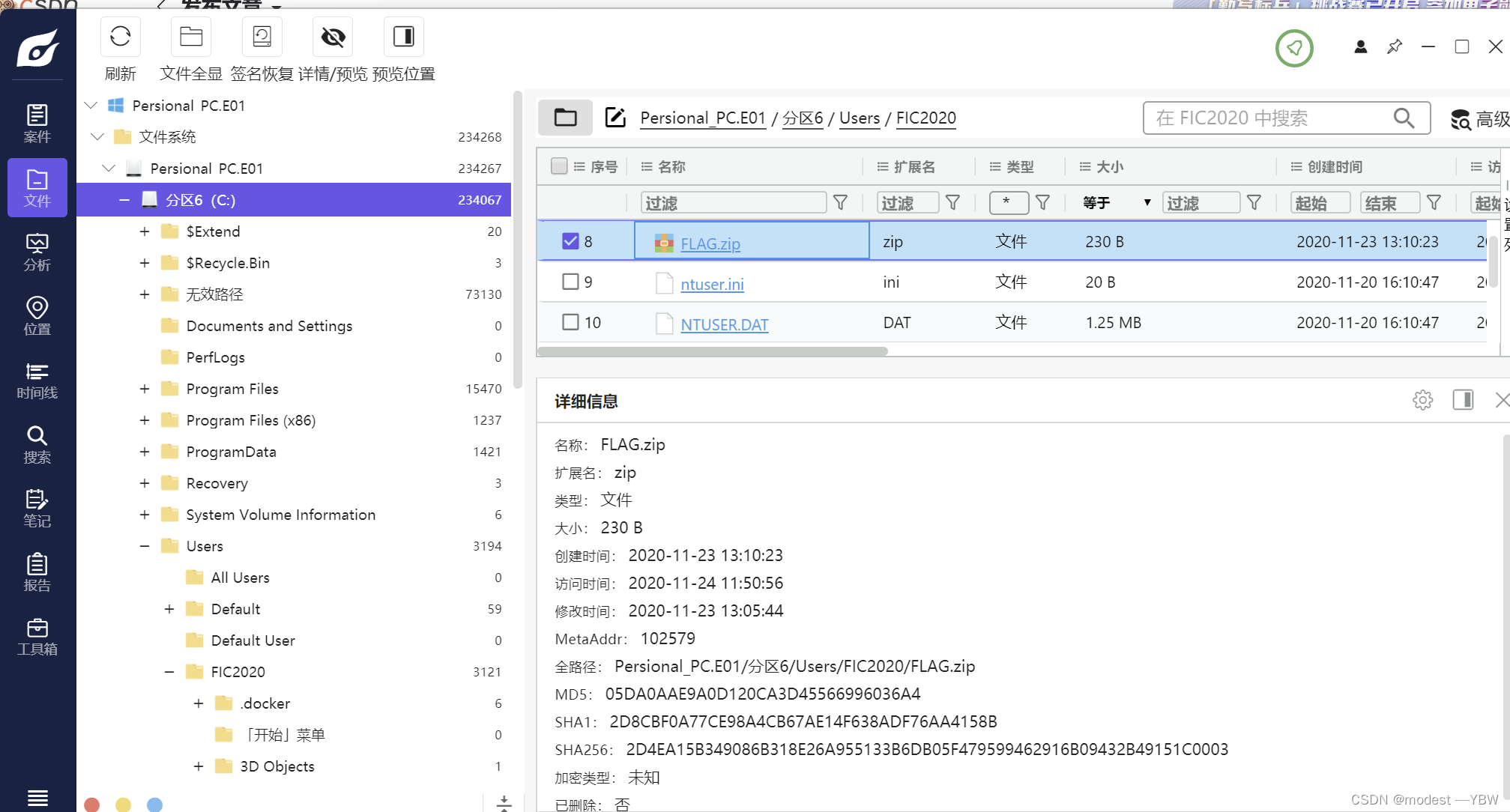Expand the Program Files folder

point(145,389)
